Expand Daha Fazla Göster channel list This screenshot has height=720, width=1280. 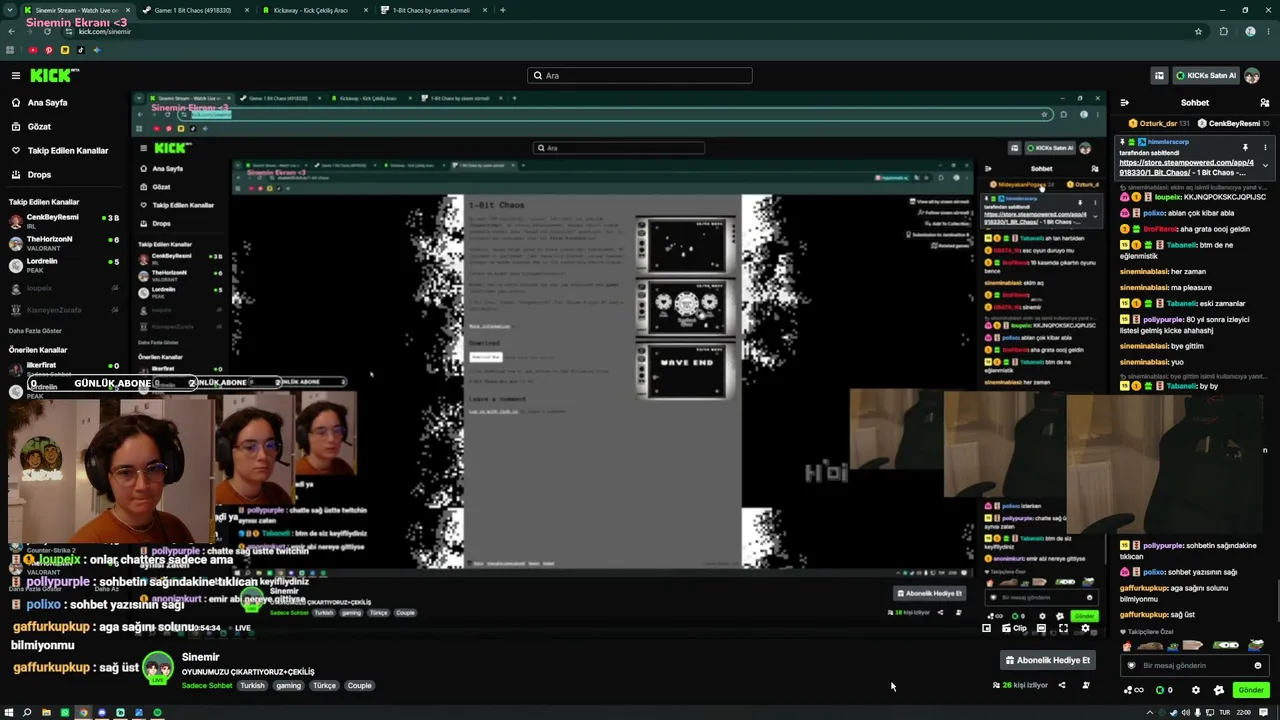[x=35, y=331]
